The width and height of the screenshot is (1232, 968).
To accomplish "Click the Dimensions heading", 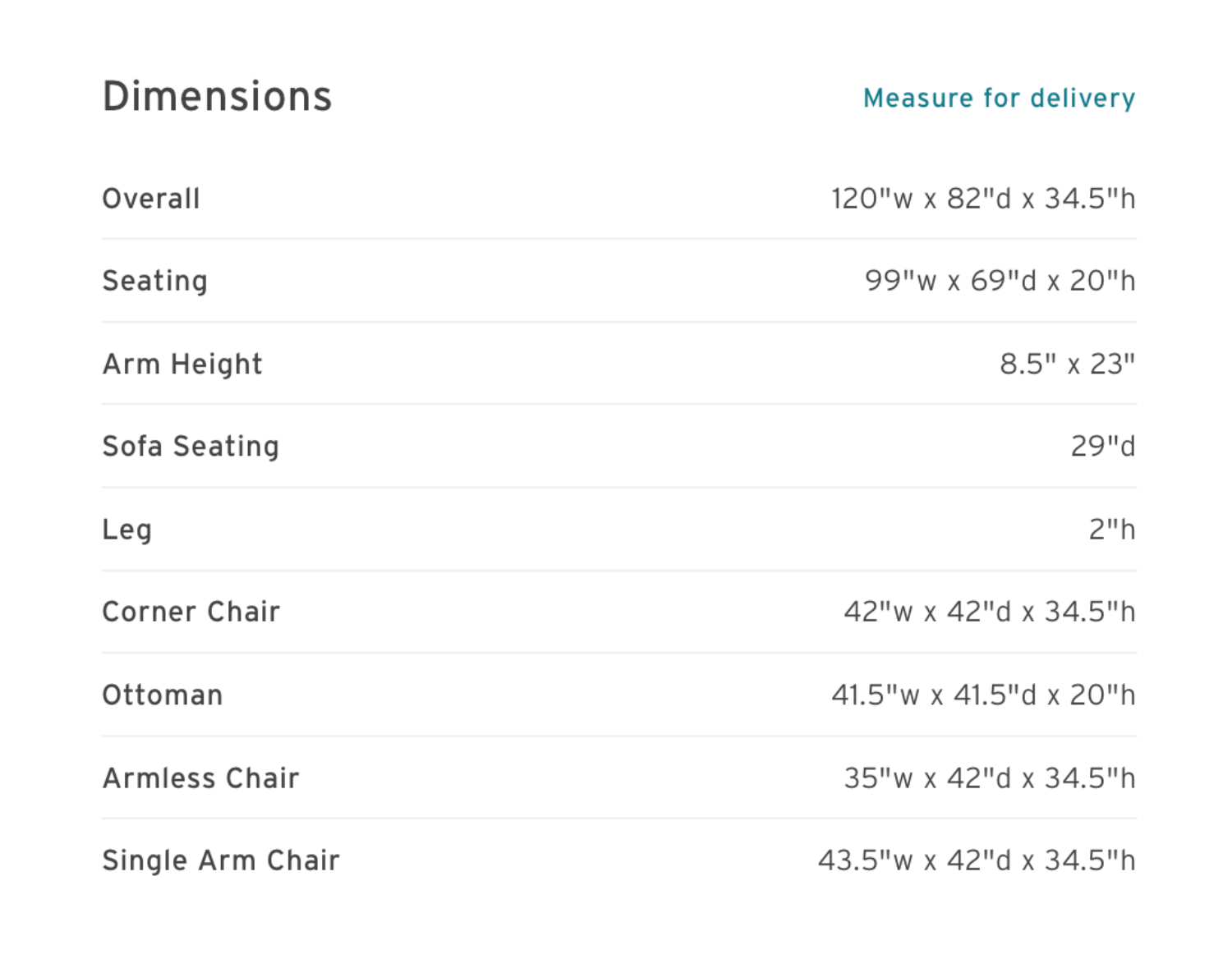I will (217, 96).
